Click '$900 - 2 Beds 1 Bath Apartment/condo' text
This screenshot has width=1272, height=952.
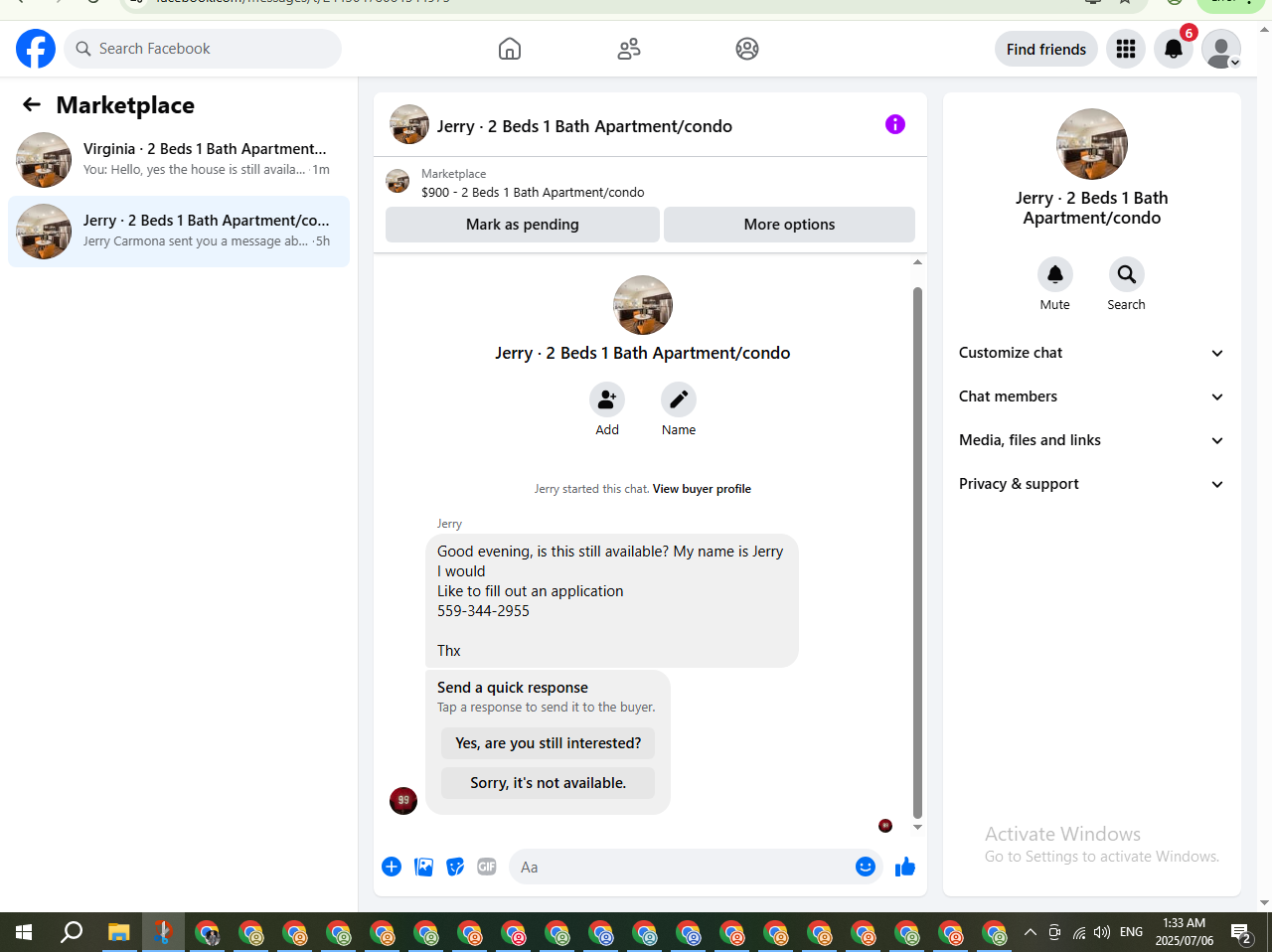point(533,193)
